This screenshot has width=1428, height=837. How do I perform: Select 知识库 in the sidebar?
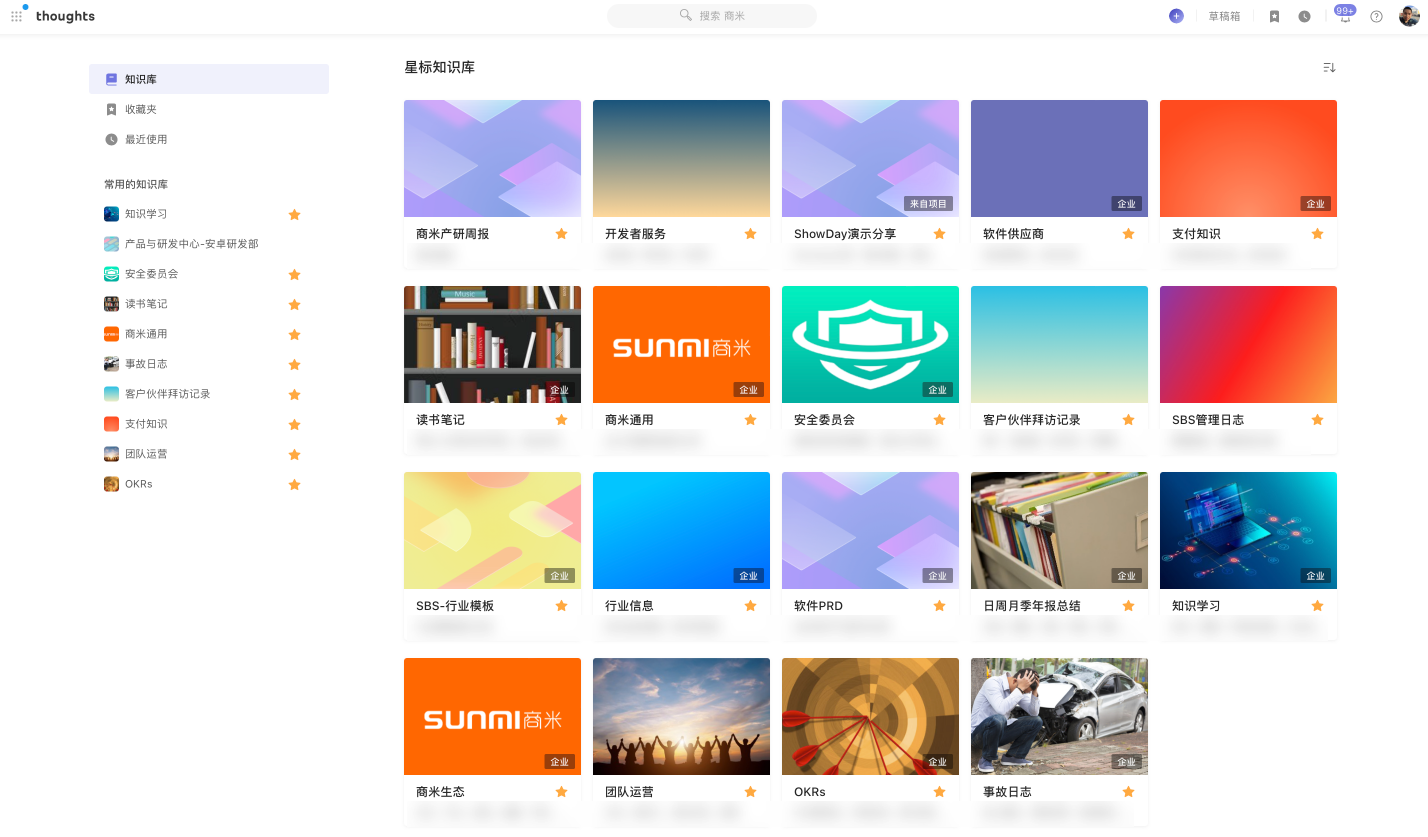[209, 79]
